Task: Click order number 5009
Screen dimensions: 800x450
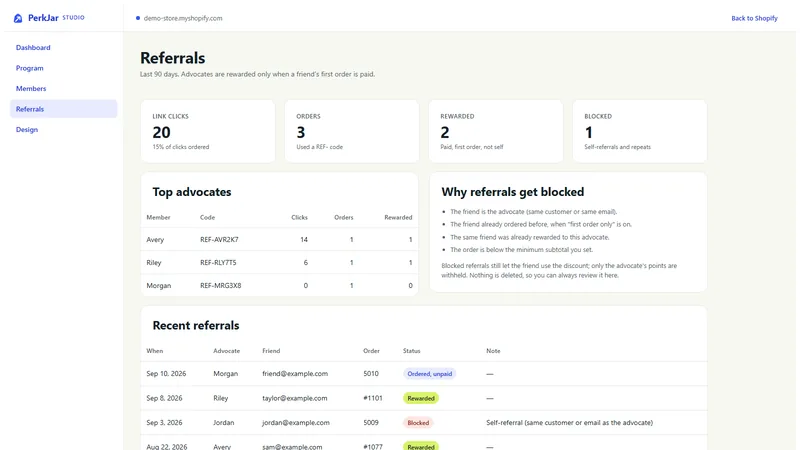Action: 371,422
